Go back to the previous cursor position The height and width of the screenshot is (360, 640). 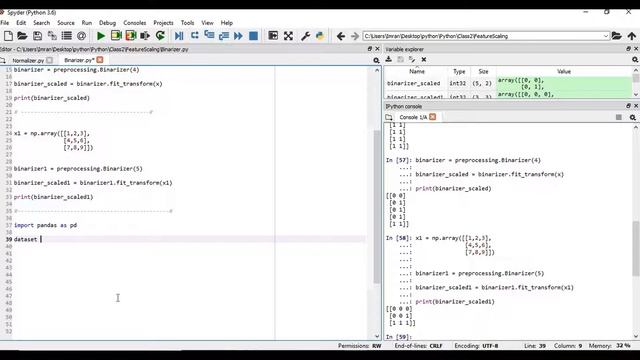[340, 36]
